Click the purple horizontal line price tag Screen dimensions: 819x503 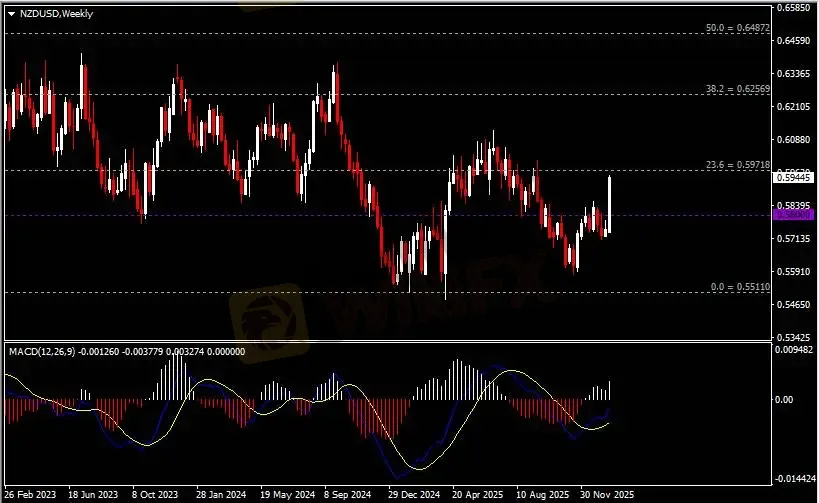791,214
